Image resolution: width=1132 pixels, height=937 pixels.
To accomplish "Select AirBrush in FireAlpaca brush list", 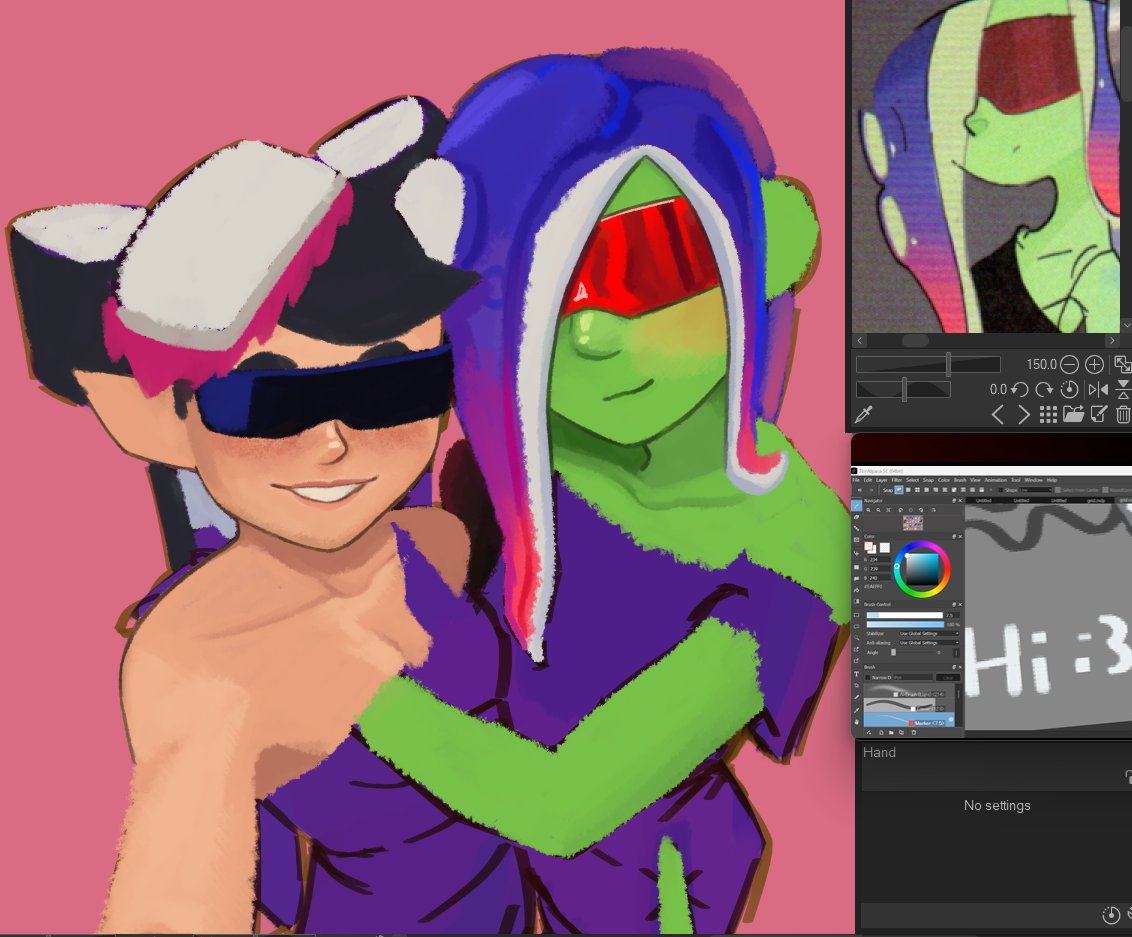I will tap(909, 690).
